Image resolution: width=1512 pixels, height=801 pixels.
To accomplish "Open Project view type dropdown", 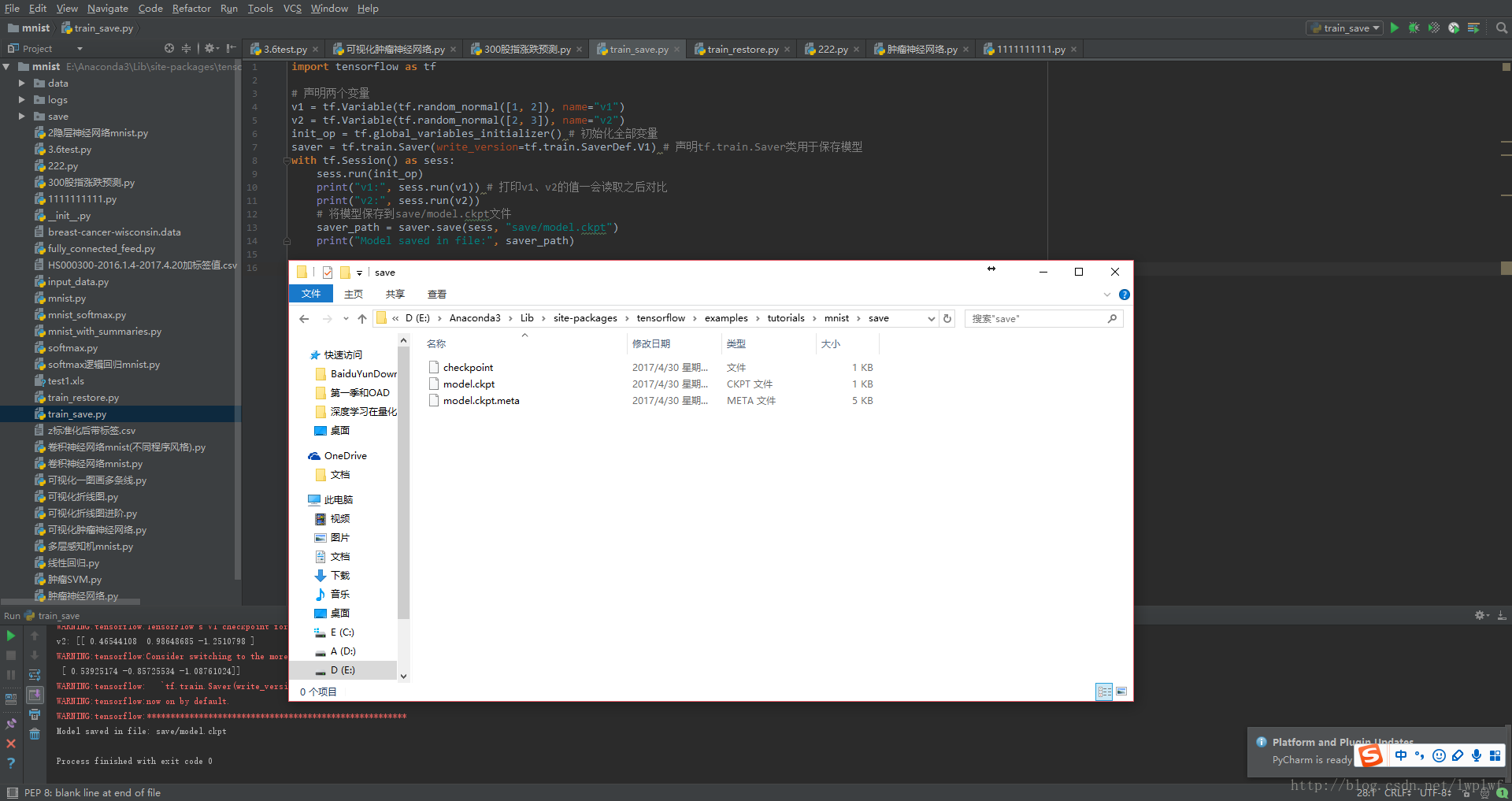I will [80, 48].
